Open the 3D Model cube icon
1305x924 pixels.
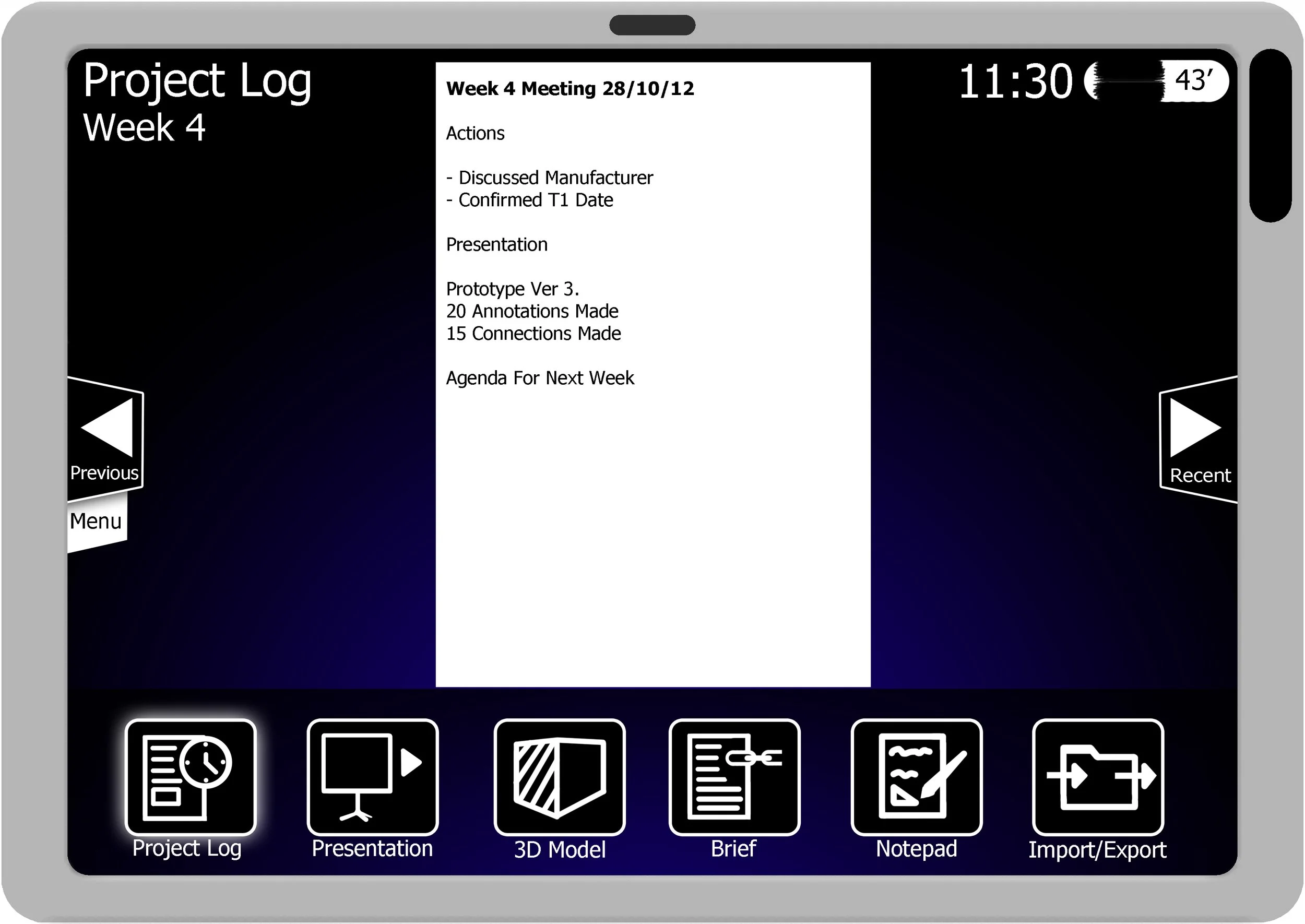pos(560,777)
